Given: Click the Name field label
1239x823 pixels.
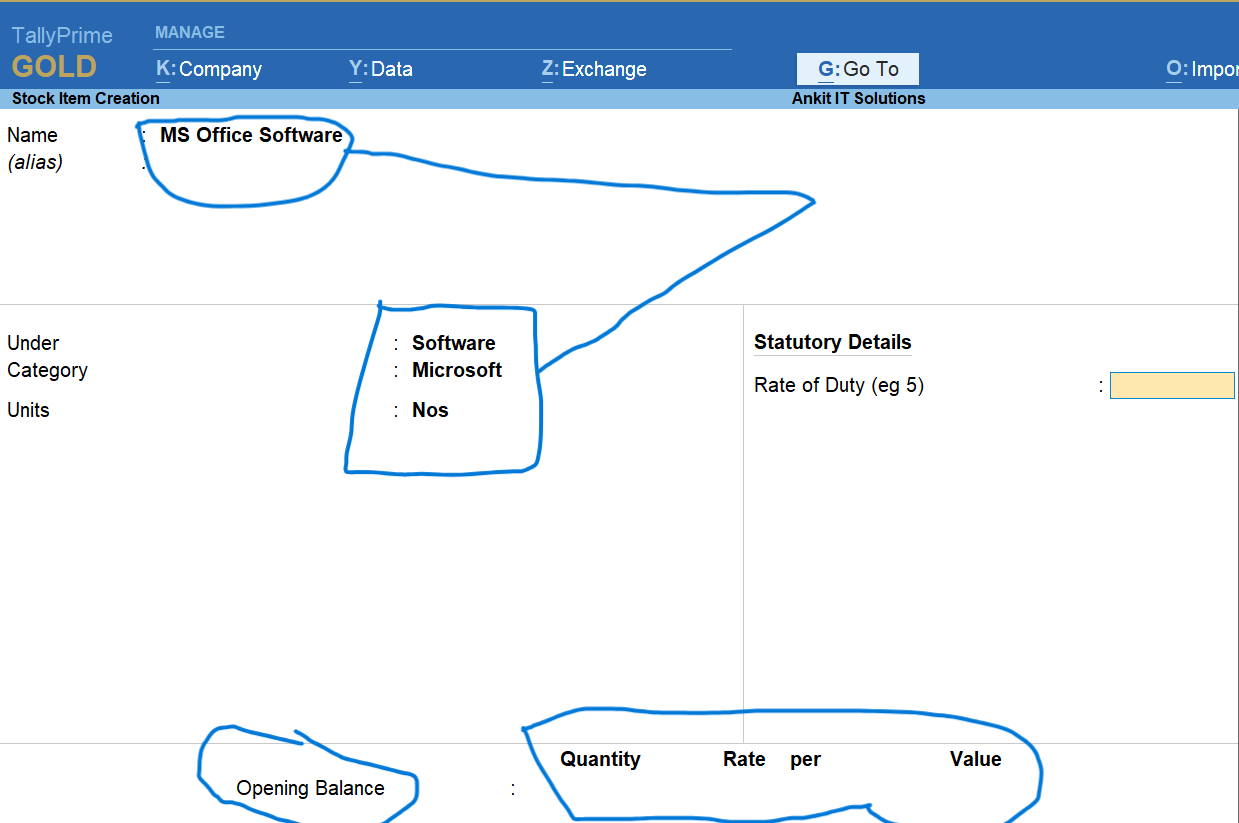Looking at the screenshot, I should 32,135.
